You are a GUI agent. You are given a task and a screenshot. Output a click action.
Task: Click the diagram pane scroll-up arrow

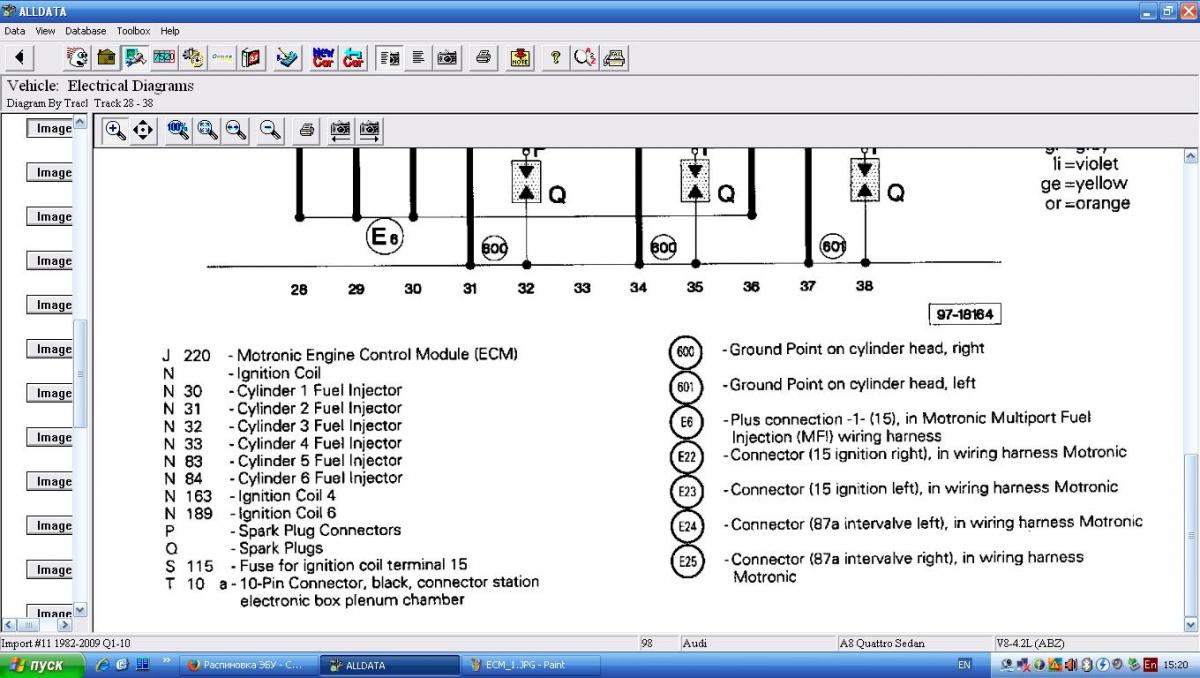(1190, 156)
